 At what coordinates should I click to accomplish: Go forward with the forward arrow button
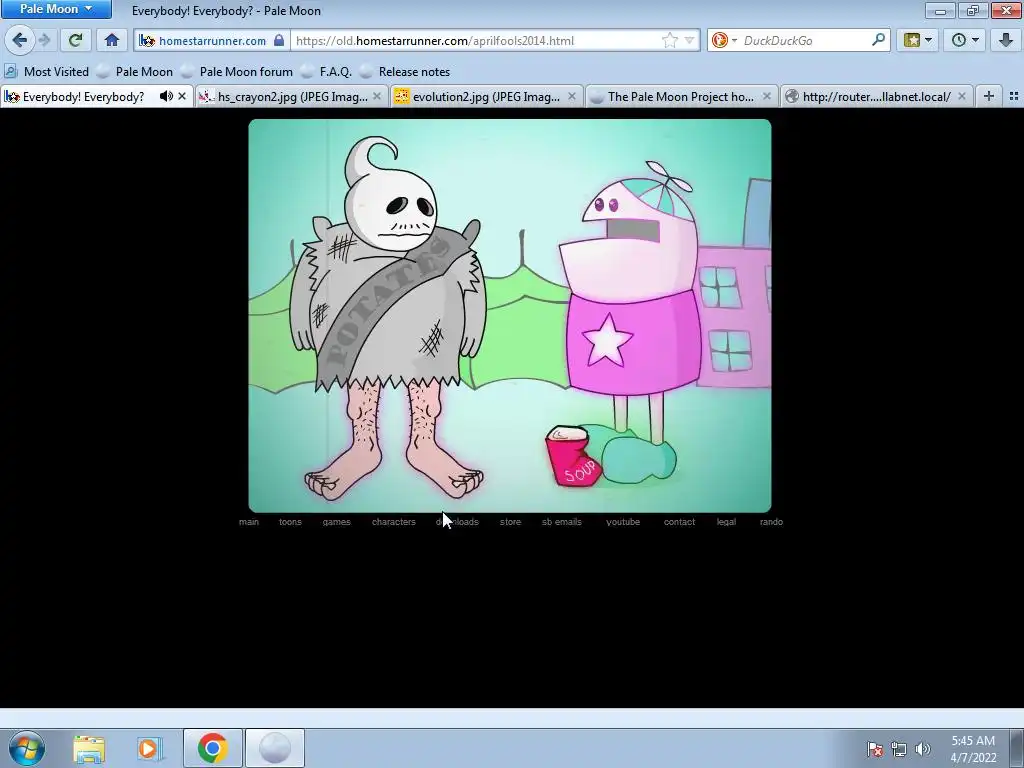pyautogui.click(x=44, y=40)
